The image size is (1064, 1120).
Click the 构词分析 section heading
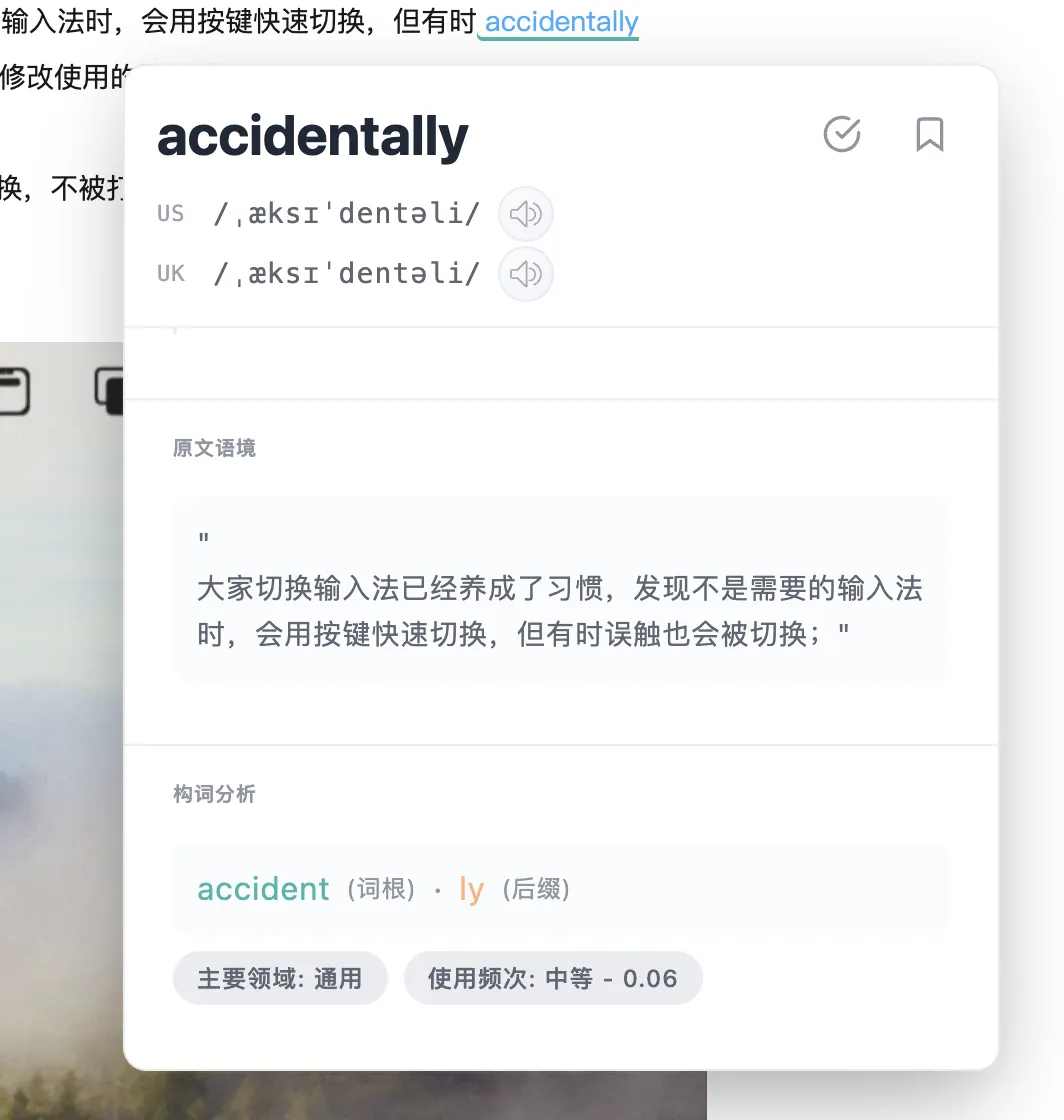214,794
